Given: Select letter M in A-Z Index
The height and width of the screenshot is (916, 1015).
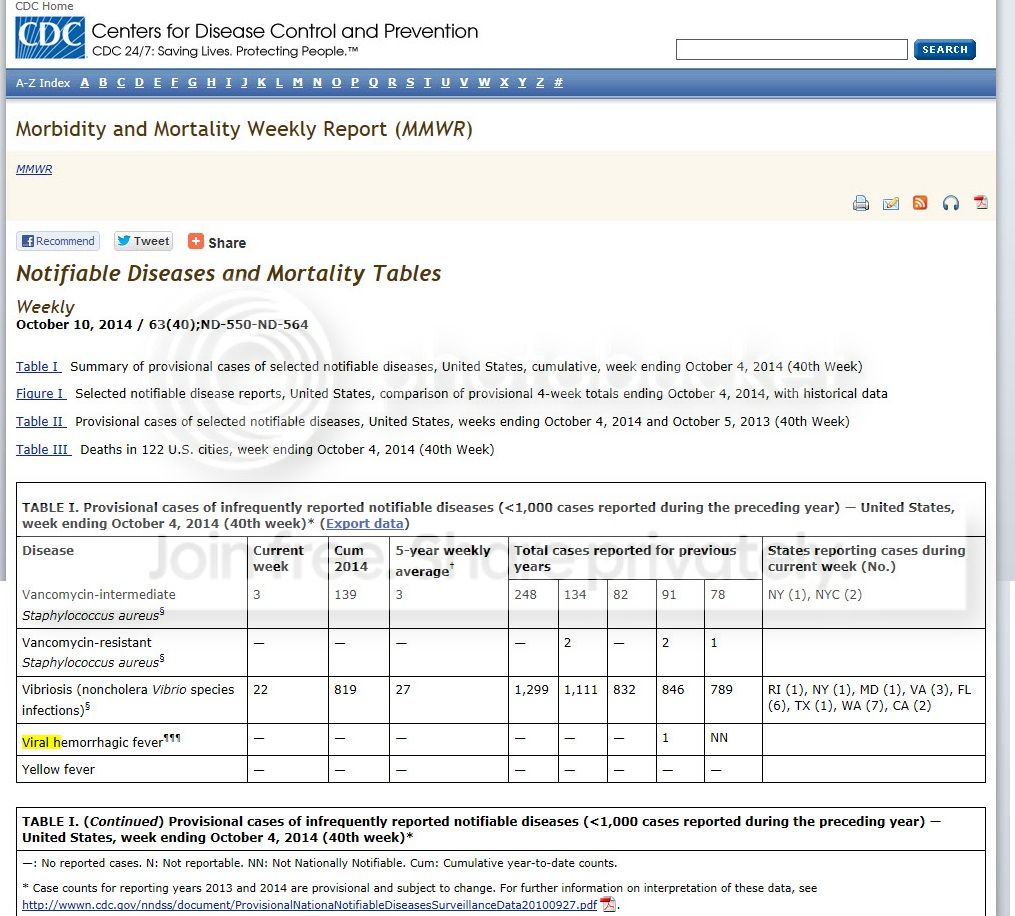Looking at the screenshot, I should 298,82.
